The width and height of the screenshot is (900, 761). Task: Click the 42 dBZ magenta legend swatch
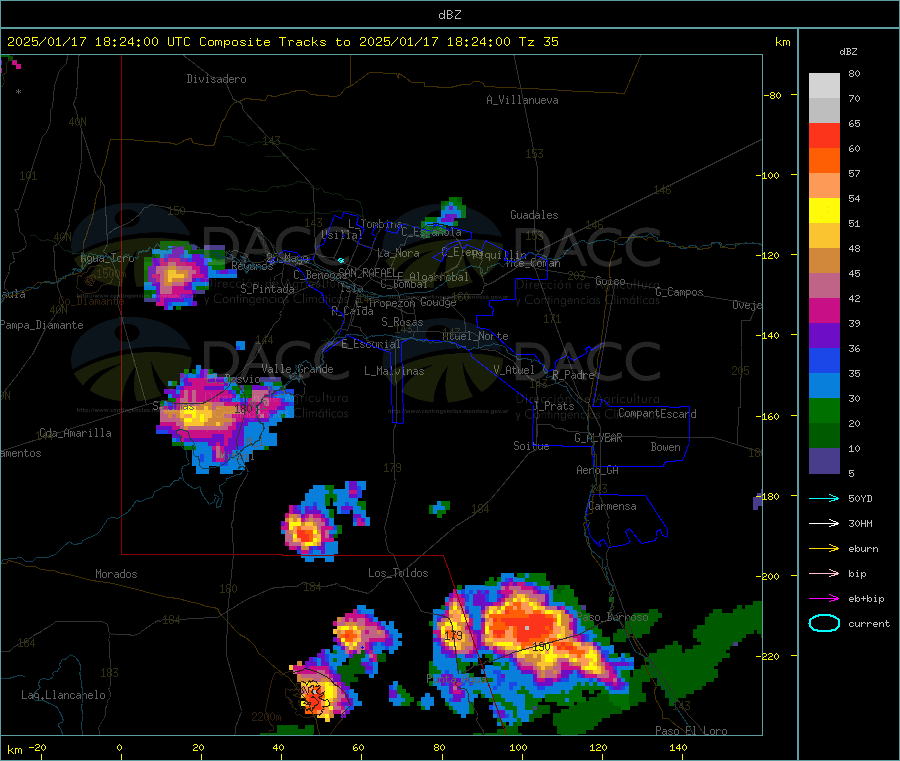click(x=824, y=310)
